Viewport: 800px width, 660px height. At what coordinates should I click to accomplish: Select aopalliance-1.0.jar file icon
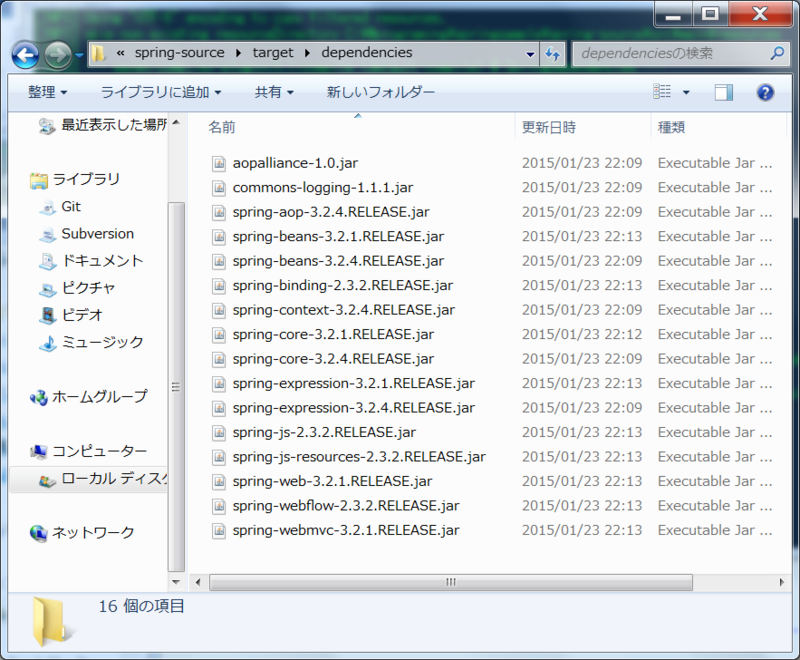pos(219,163)
